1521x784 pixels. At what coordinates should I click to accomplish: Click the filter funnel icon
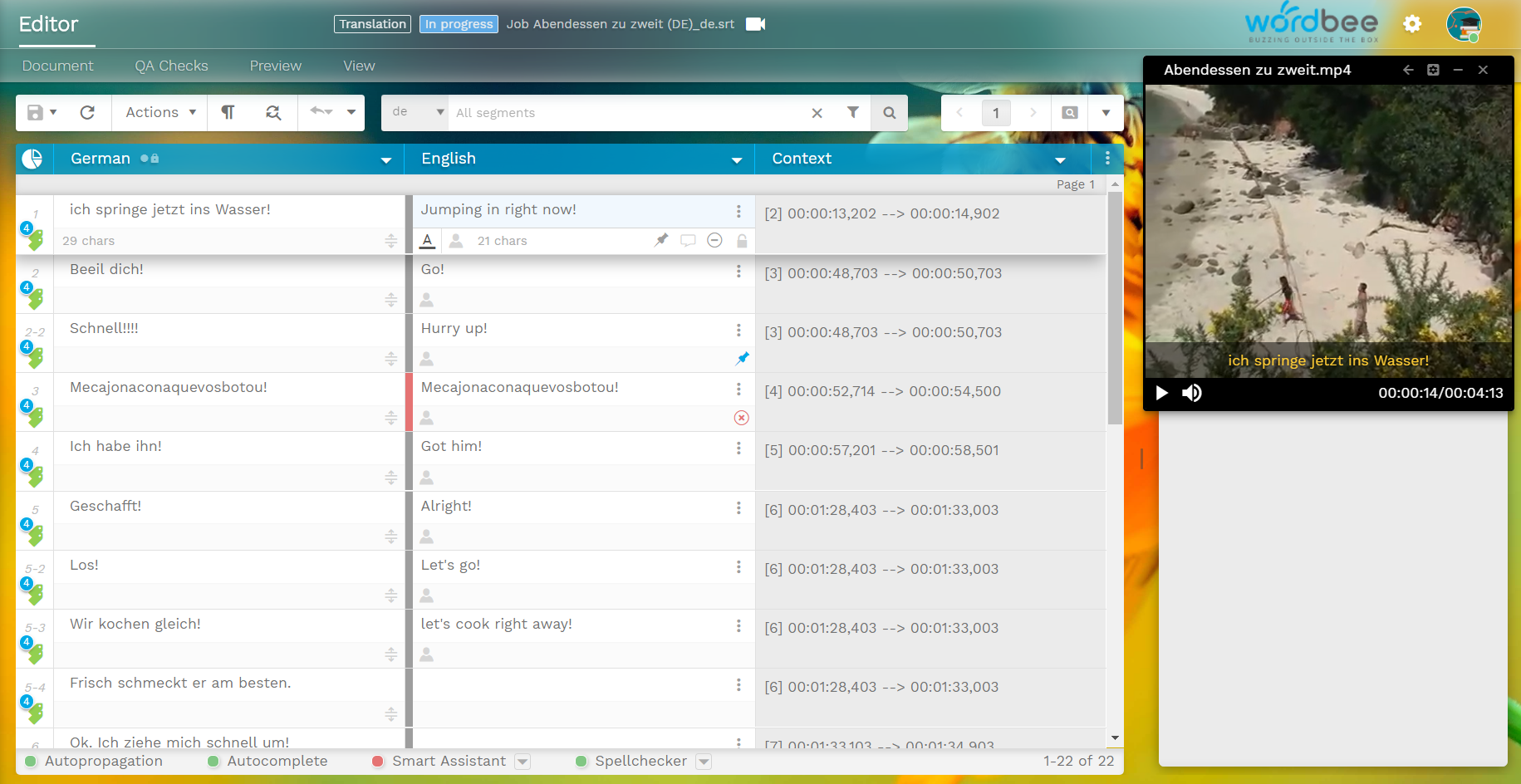(852, 112)
